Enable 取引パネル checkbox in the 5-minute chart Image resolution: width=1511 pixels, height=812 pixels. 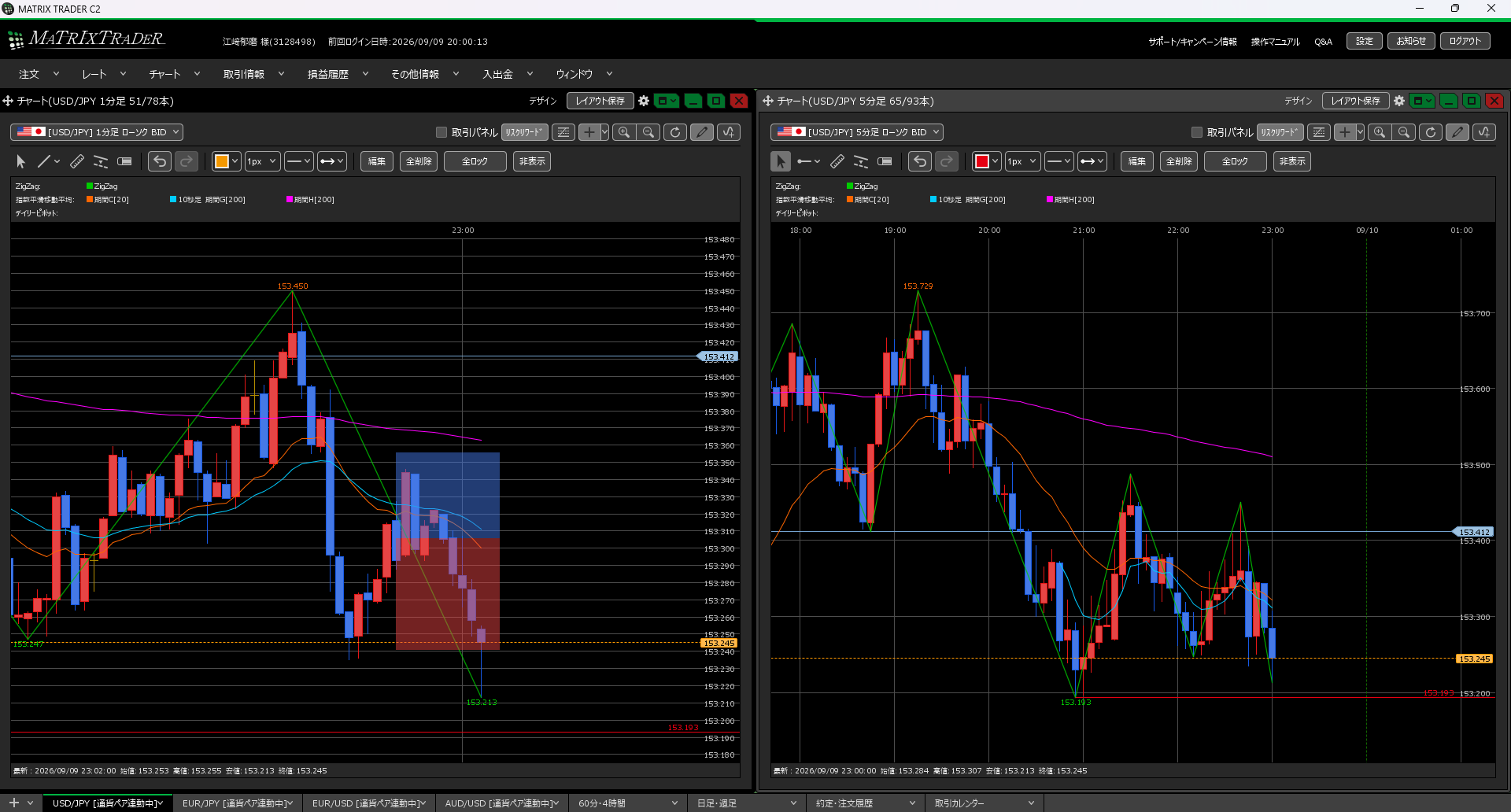(1197, 132)
